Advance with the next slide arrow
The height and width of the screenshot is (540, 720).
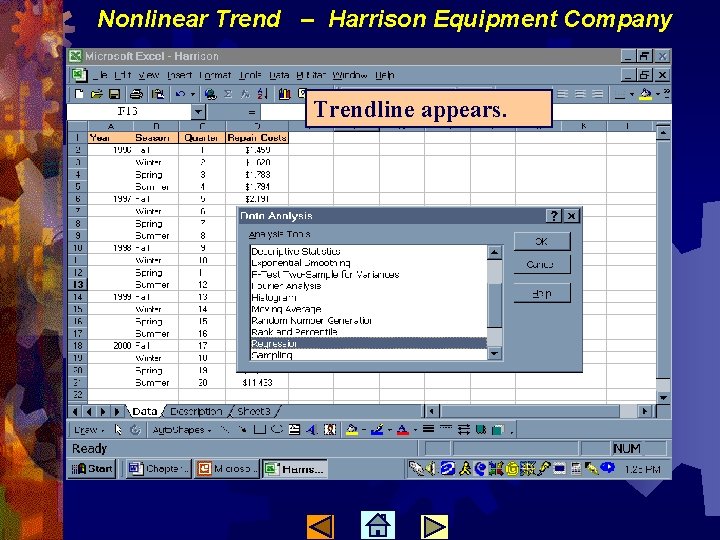point(434,526)
